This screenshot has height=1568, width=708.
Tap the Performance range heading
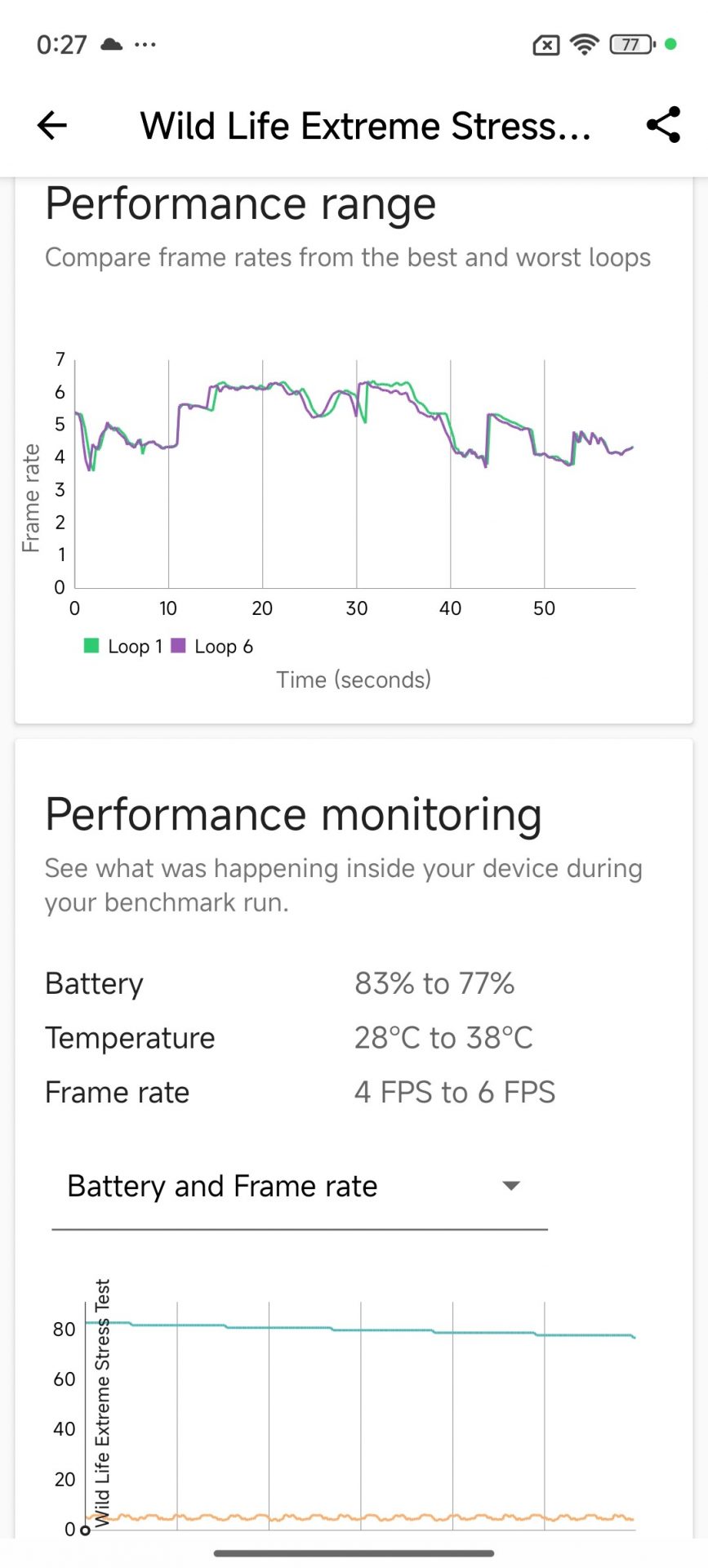point(240,204)
